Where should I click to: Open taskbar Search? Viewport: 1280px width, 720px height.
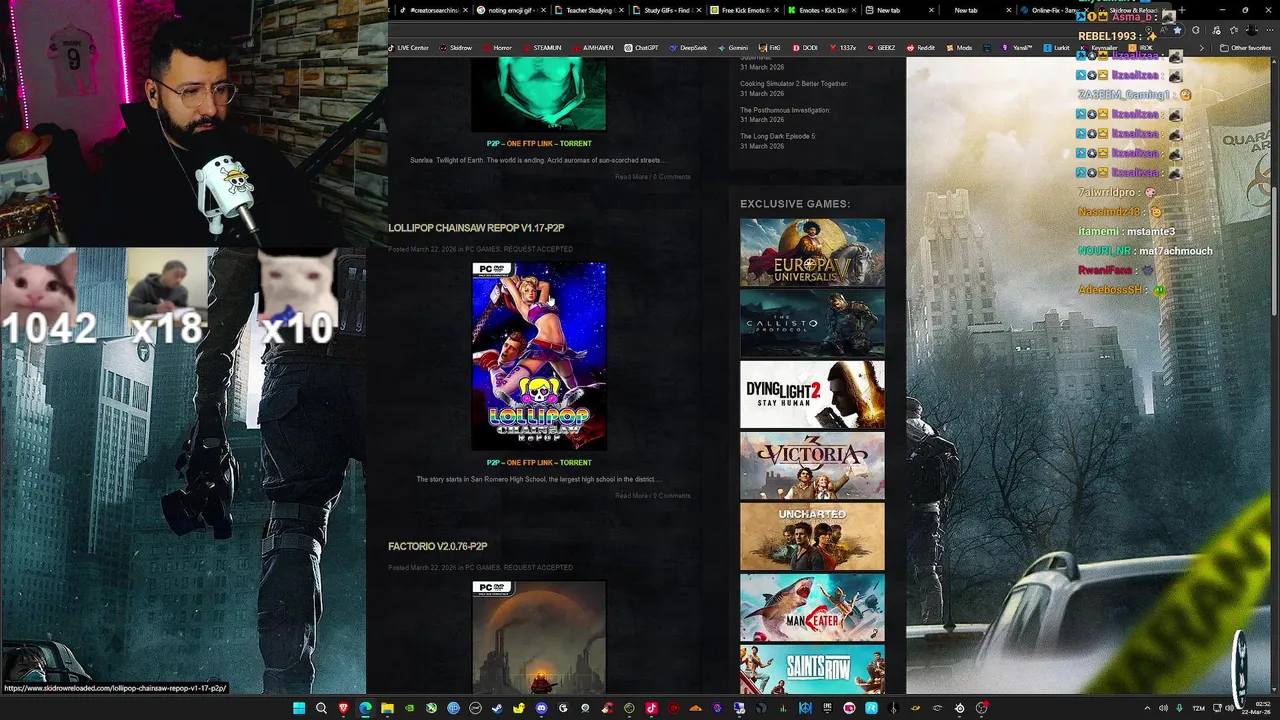coord(321,708)
